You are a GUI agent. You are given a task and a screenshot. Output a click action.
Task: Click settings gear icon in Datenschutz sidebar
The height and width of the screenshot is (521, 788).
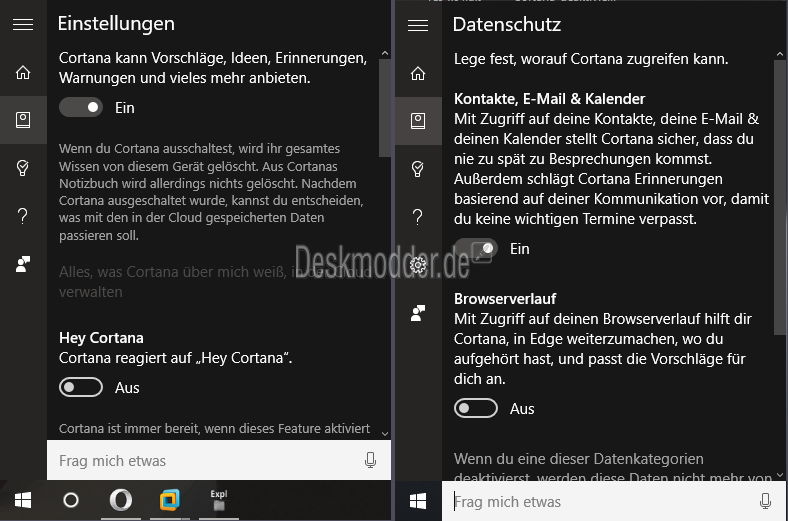419,265
